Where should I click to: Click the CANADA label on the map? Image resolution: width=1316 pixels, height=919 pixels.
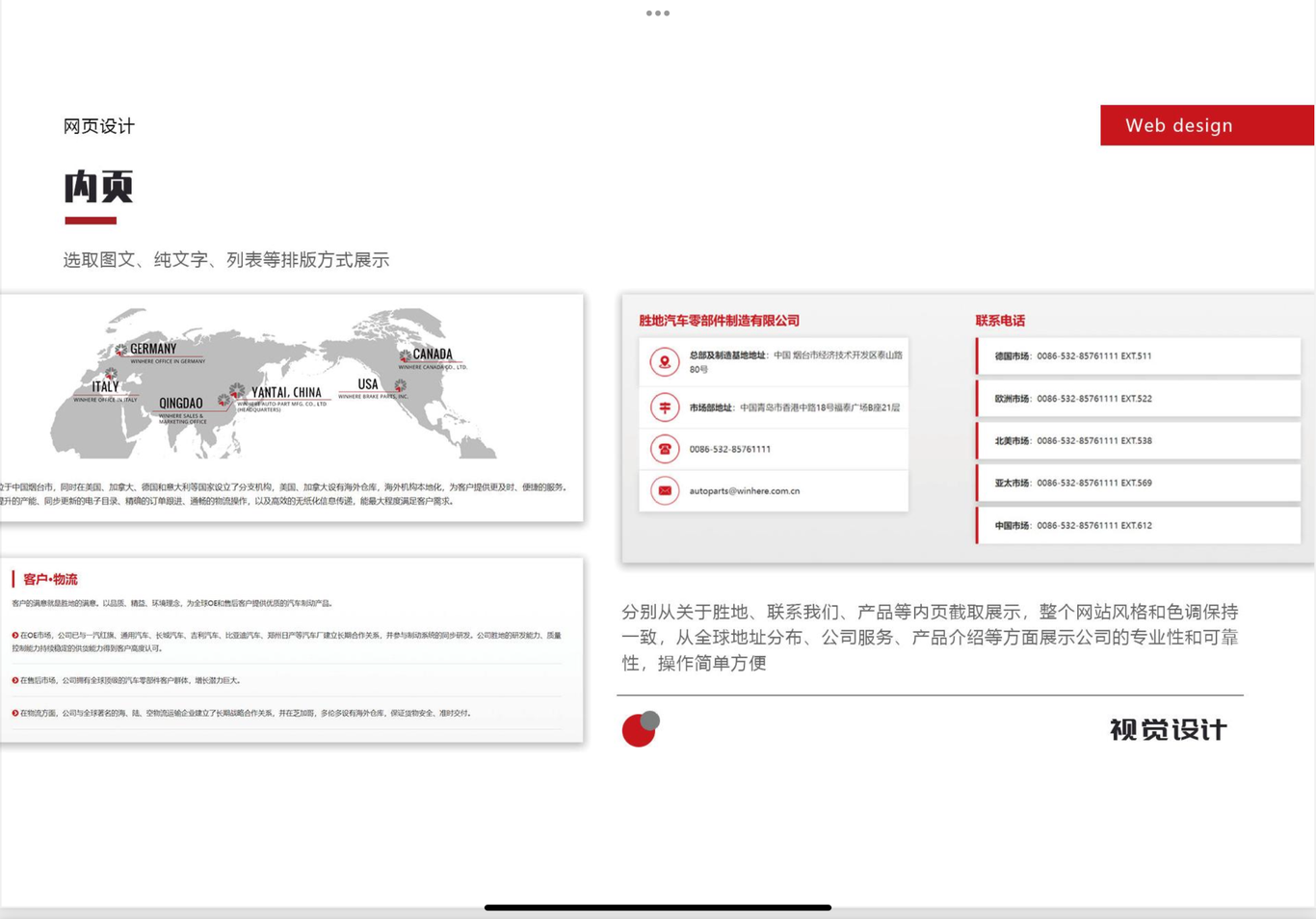433,354
